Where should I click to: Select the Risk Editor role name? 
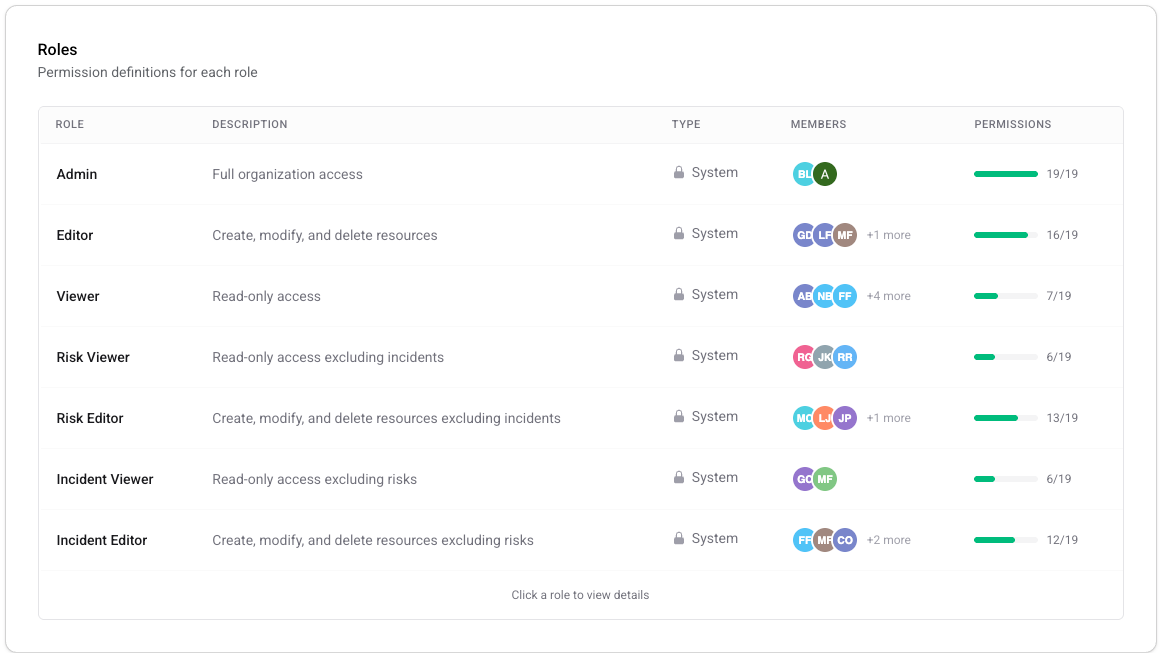point(90,418)
